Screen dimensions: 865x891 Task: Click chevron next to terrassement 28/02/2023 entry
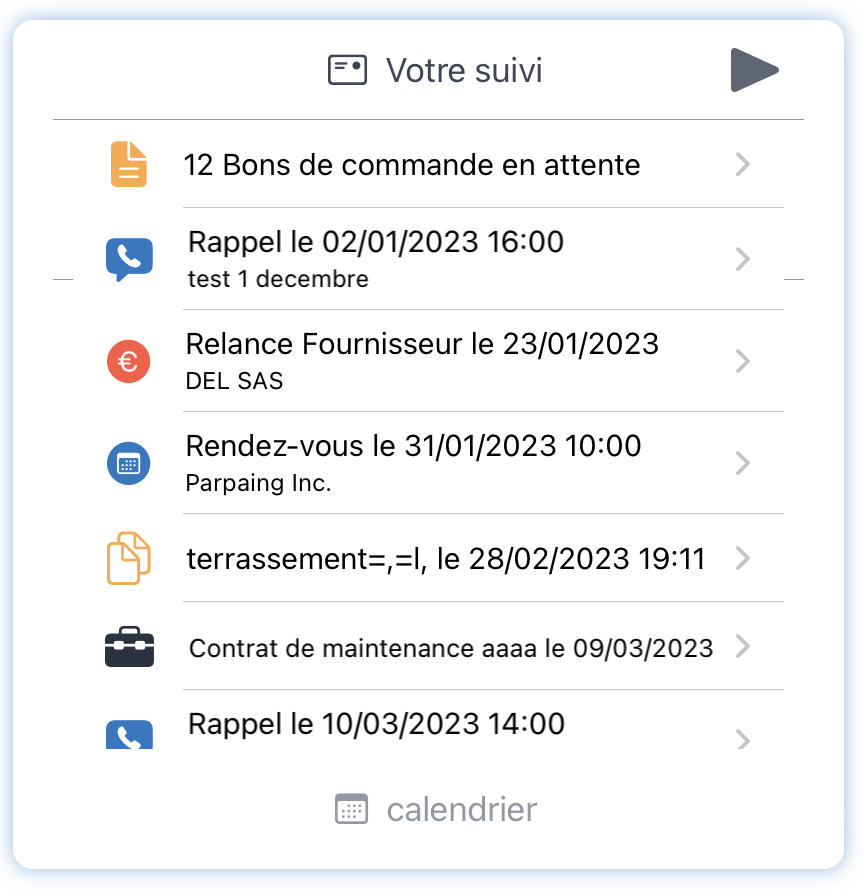click(x=742, y=558)
